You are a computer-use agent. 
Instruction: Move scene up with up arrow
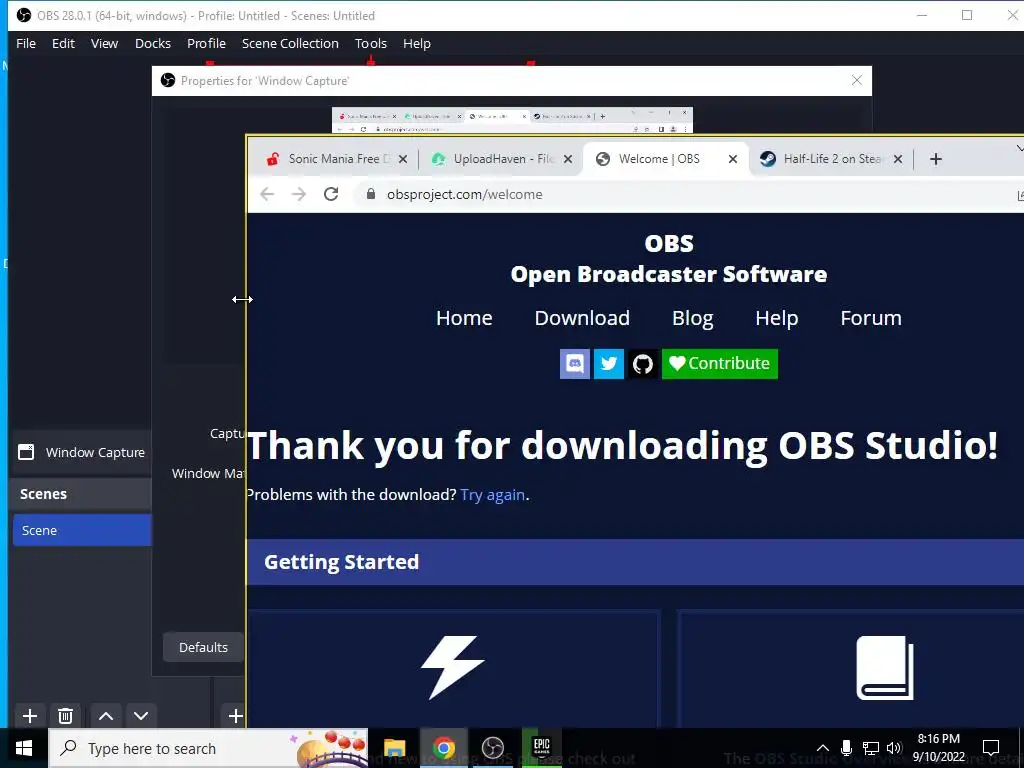[106, 716]
